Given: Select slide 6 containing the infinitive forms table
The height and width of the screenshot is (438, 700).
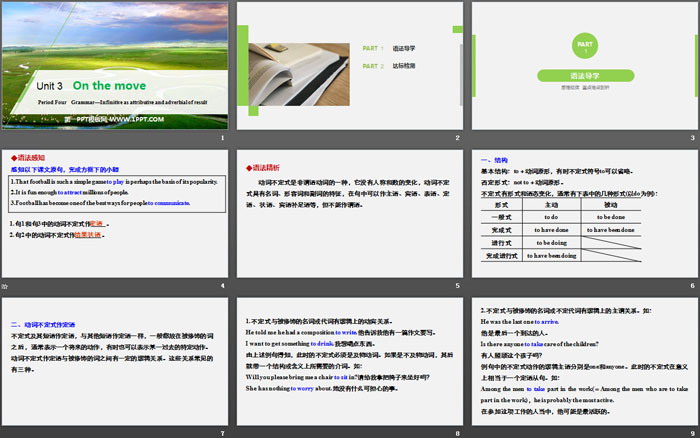Looking at the screenshot, I should 585,213.
